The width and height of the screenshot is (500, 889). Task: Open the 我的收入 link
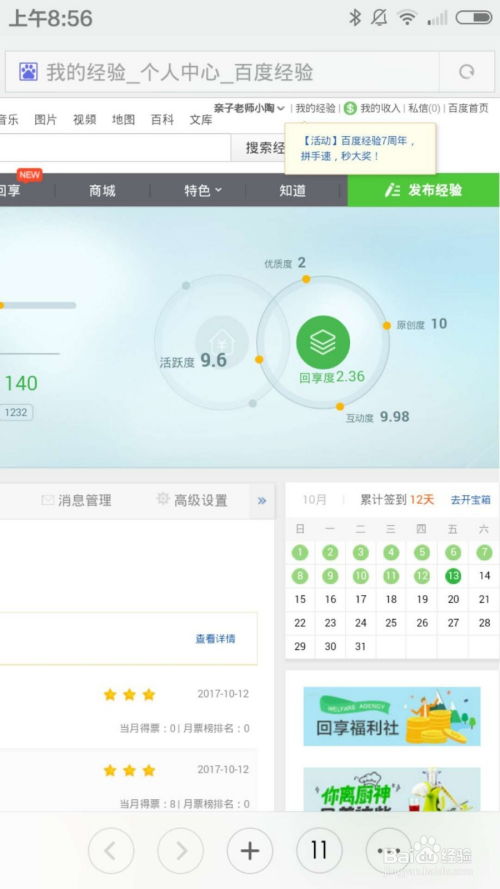coord(380,108)
